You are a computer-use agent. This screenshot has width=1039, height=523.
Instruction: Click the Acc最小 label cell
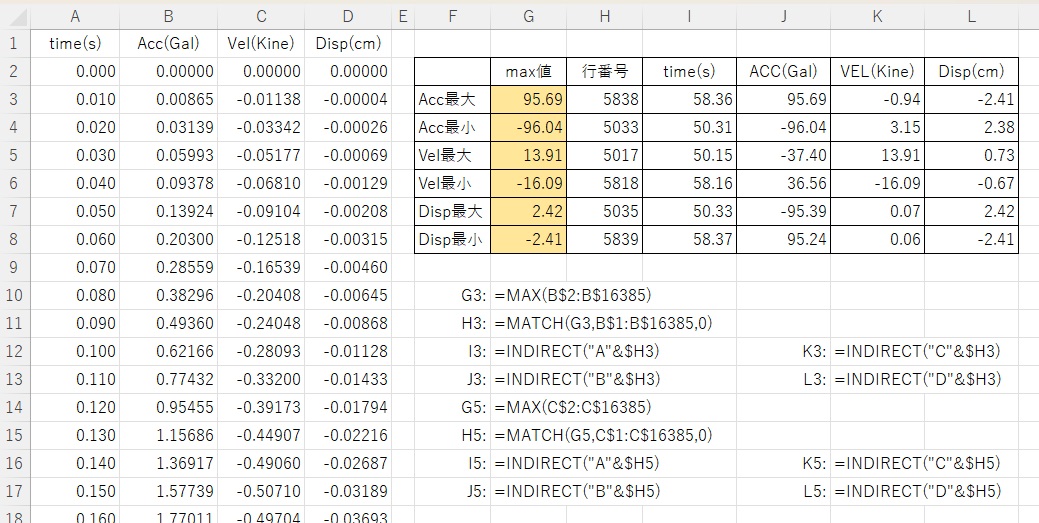pyautogui.click(x=453, y=128)
